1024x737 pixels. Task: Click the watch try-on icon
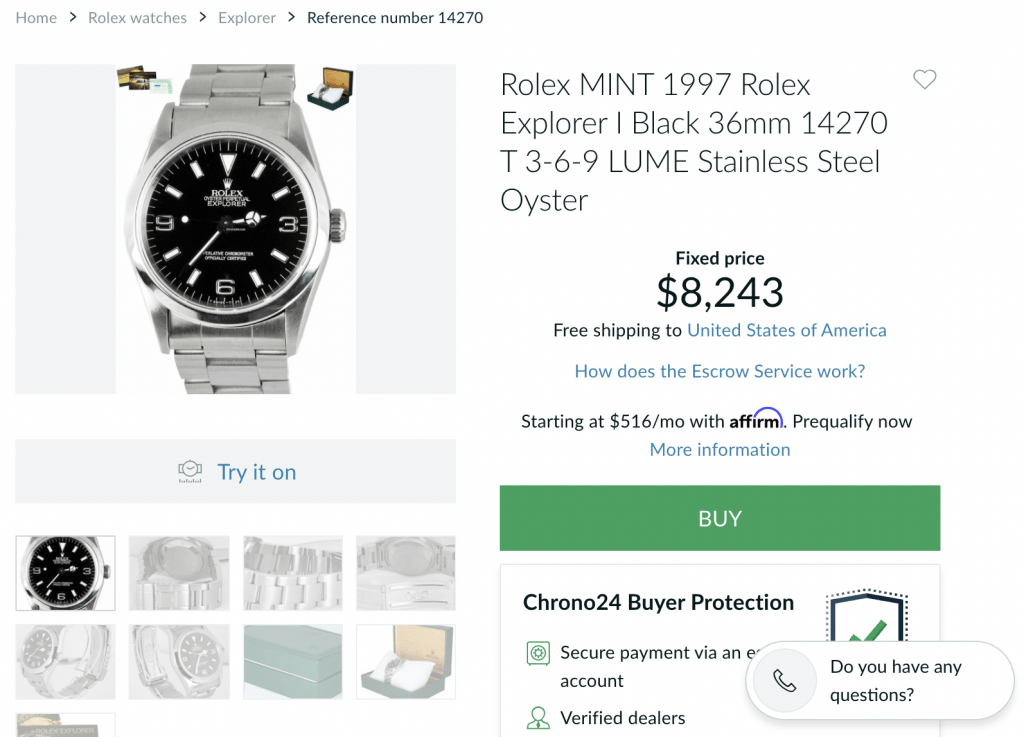pos(190,471)
